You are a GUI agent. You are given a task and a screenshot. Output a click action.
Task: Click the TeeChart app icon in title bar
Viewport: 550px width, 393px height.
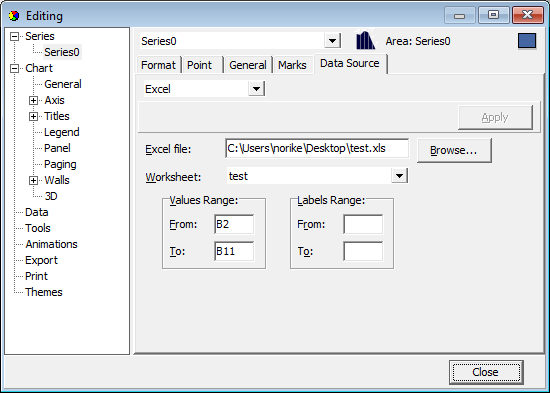click(x=14, y=16)
